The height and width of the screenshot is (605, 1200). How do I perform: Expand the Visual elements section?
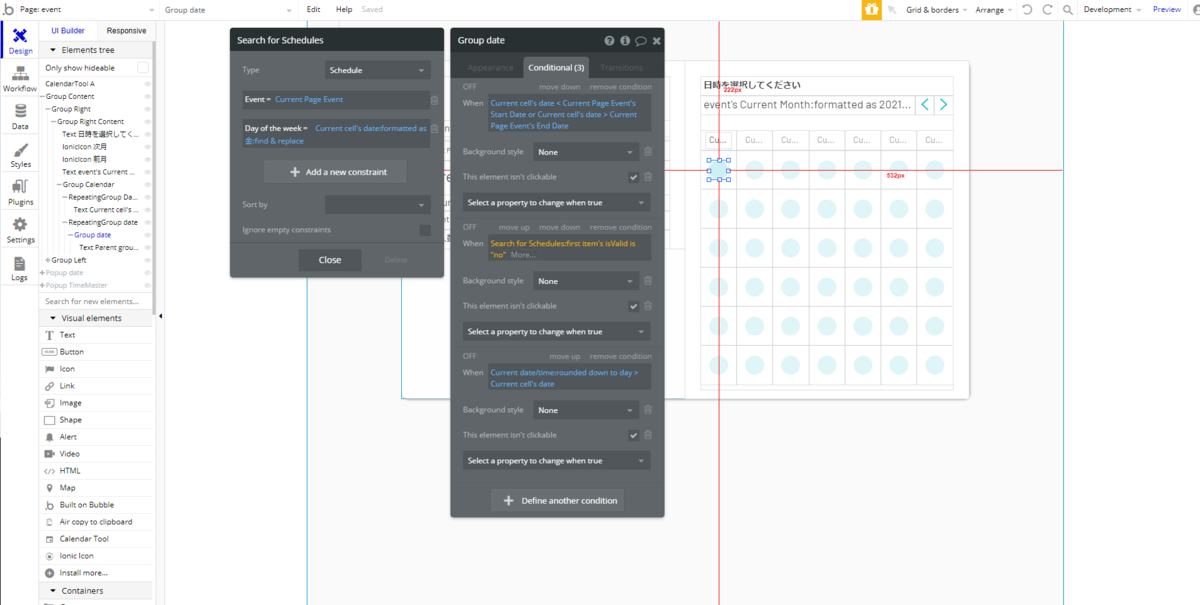tap(96, 318)
